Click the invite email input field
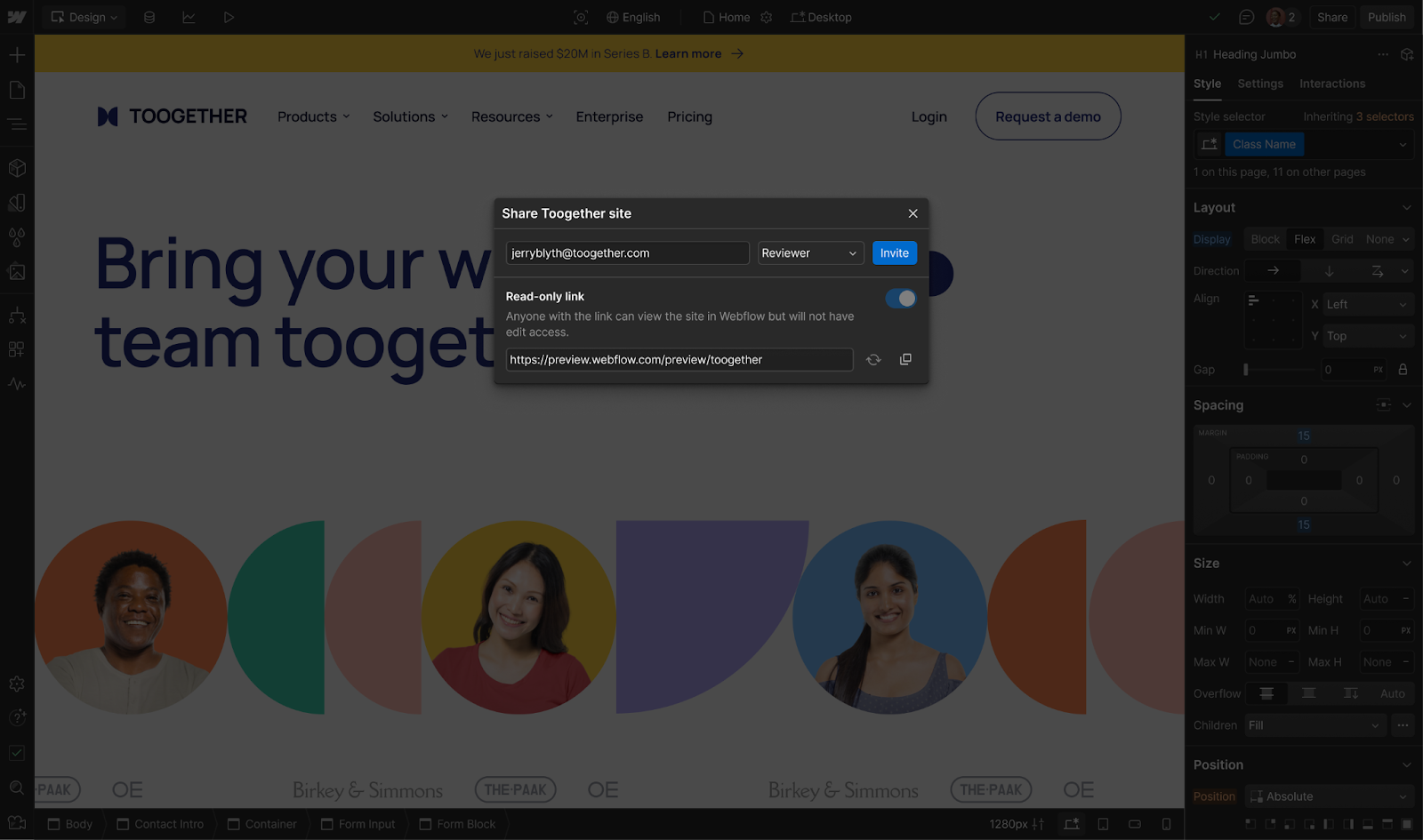Viewport: 1423px width, 840px height. coord(628,253)
